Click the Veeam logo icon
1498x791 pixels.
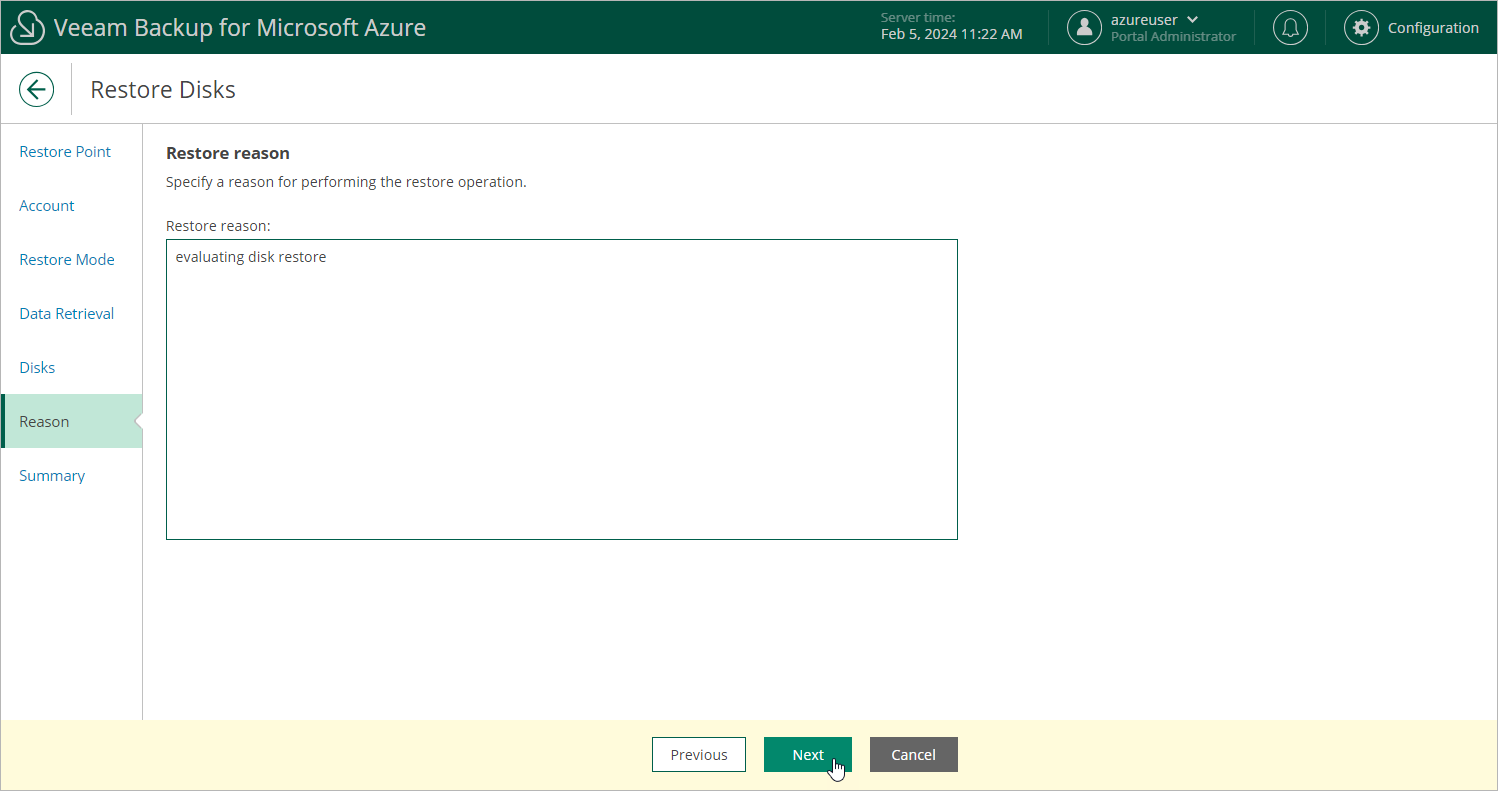[x=28, y=28]
